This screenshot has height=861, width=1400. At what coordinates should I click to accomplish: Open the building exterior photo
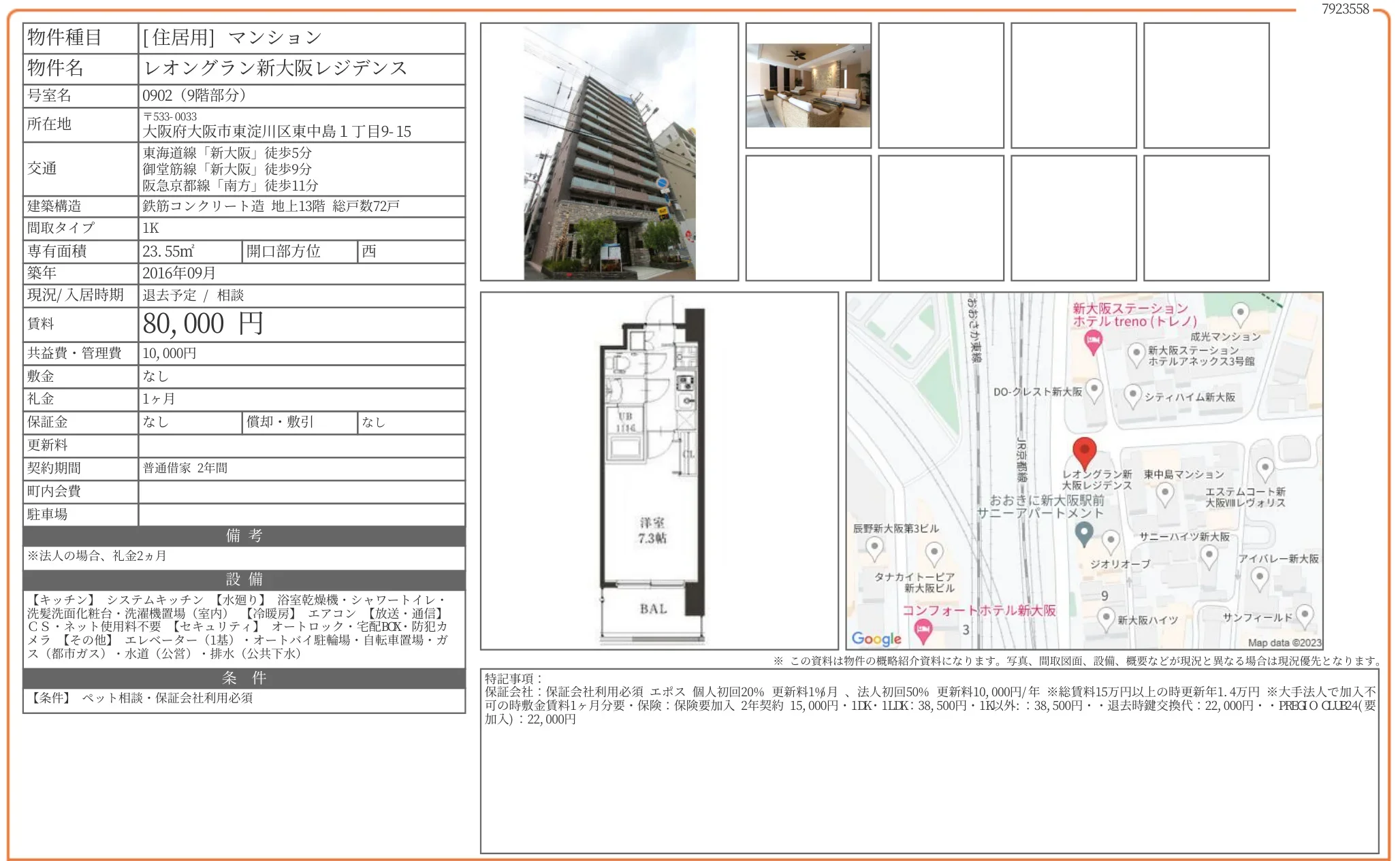click(609, 152)
